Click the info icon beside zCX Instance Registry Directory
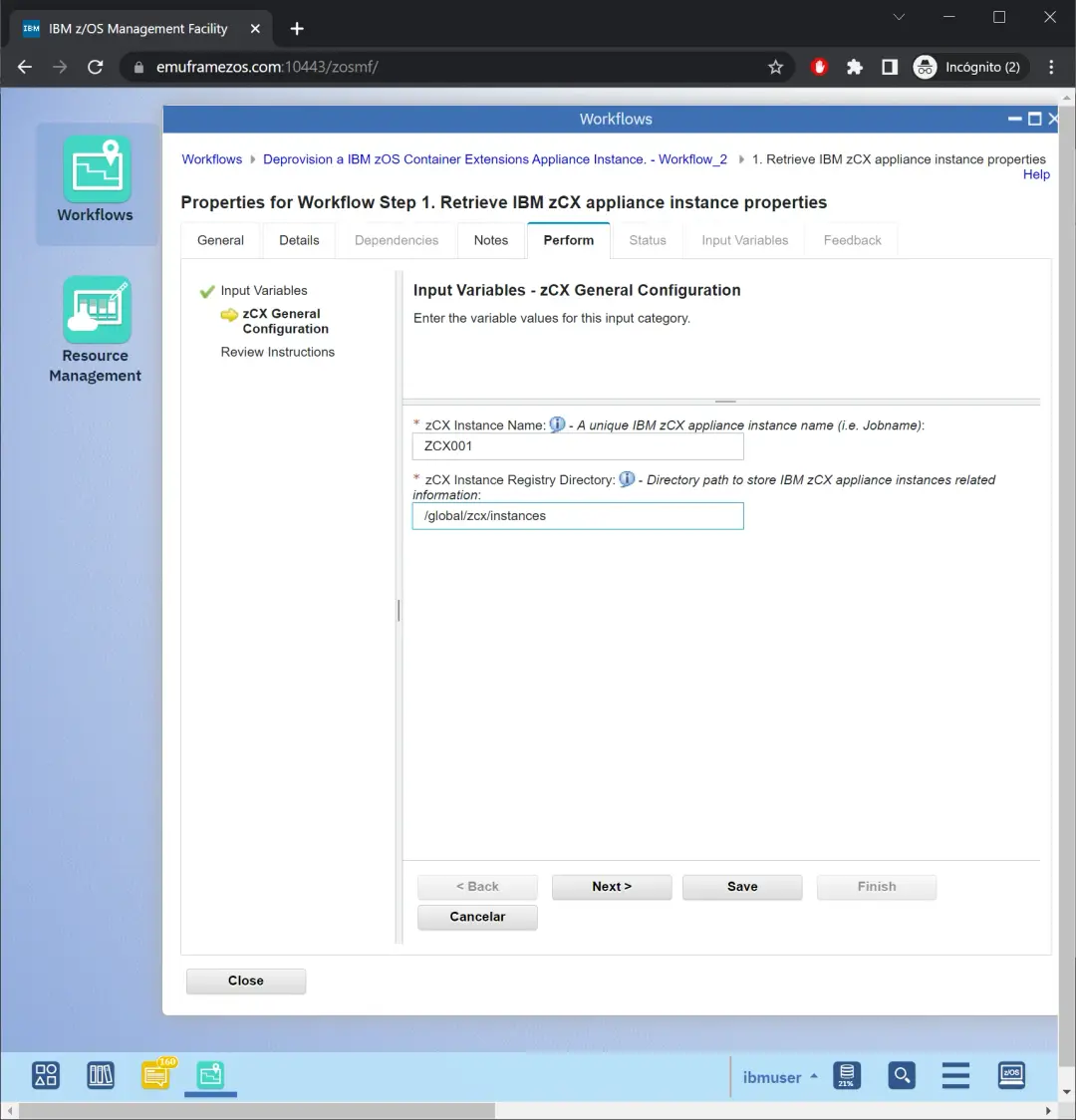The height and width of the screenshot is (1120, 1076). [627, 479]
